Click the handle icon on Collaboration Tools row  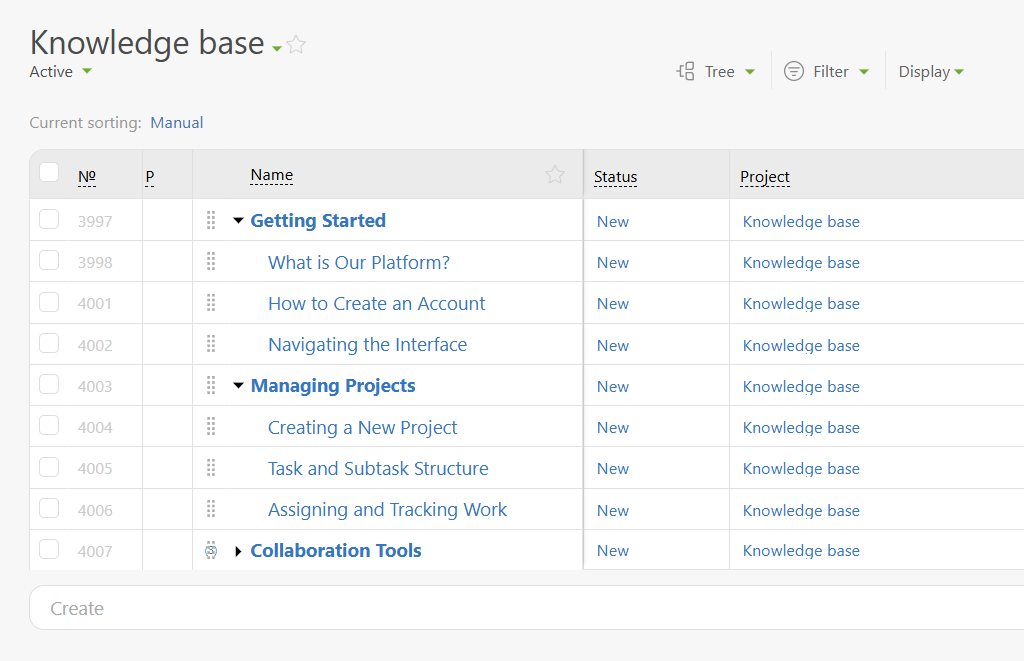click(x=211, y=551)
